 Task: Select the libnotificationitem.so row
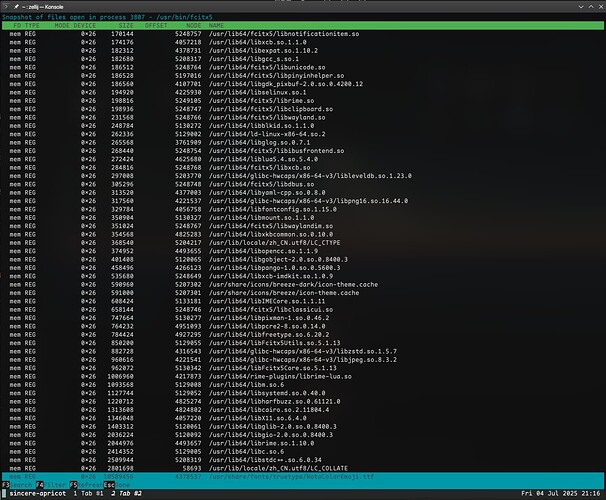(303, 34)
